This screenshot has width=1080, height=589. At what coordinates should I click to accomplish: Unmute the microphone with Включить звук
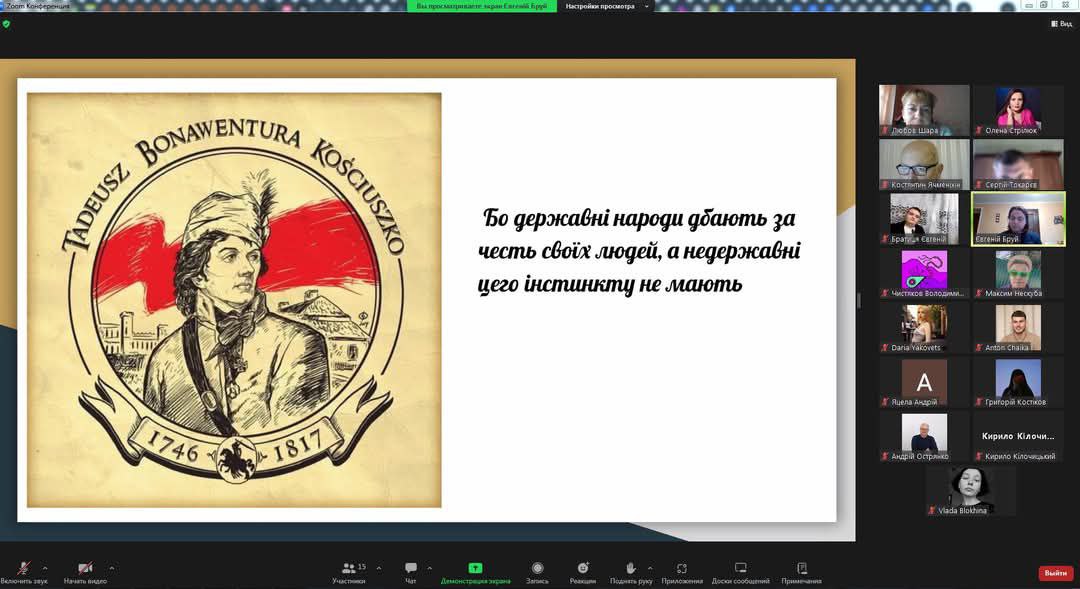coord(23,572)
